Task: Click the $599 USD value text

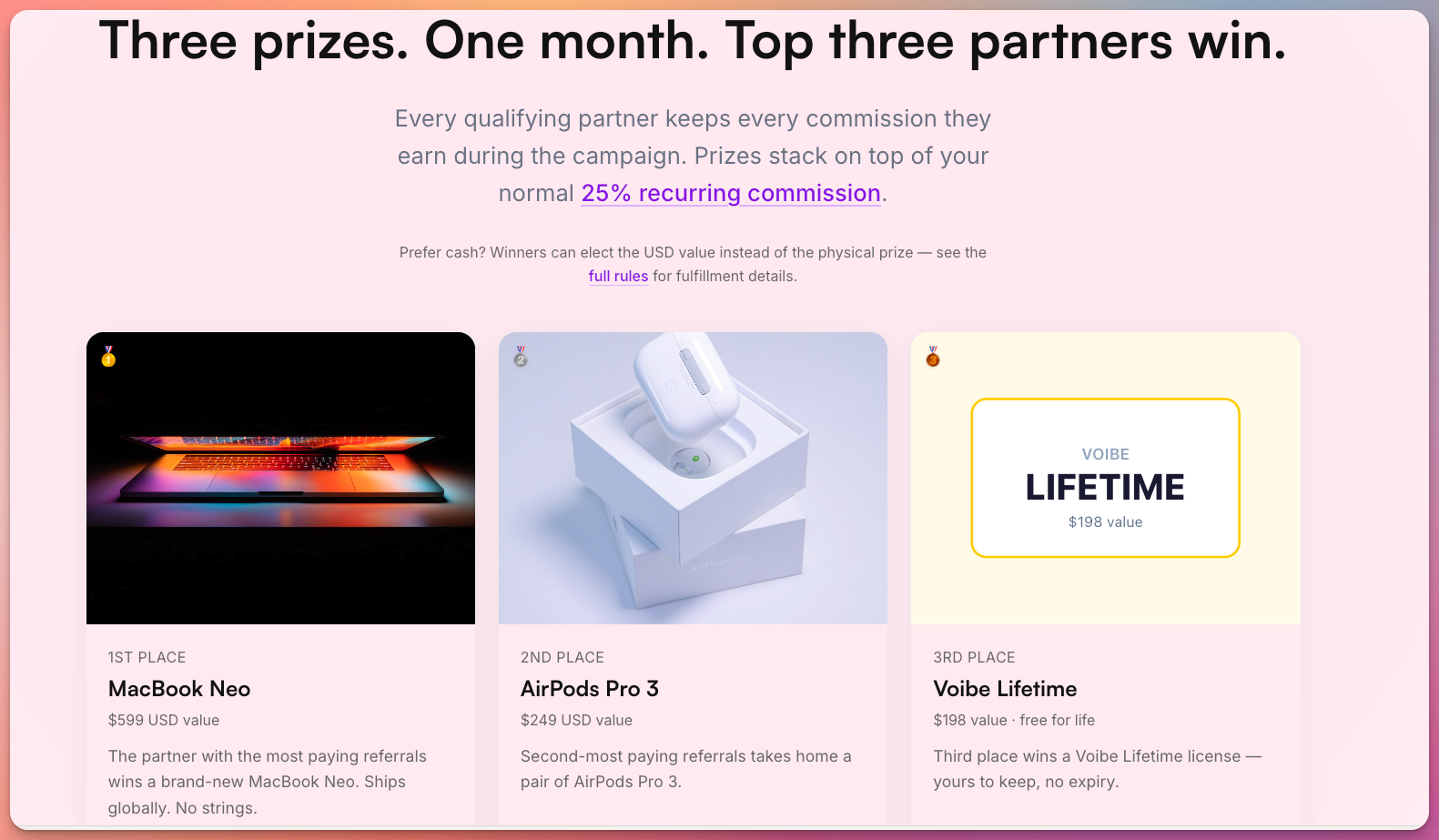Action: coord(164,720)
